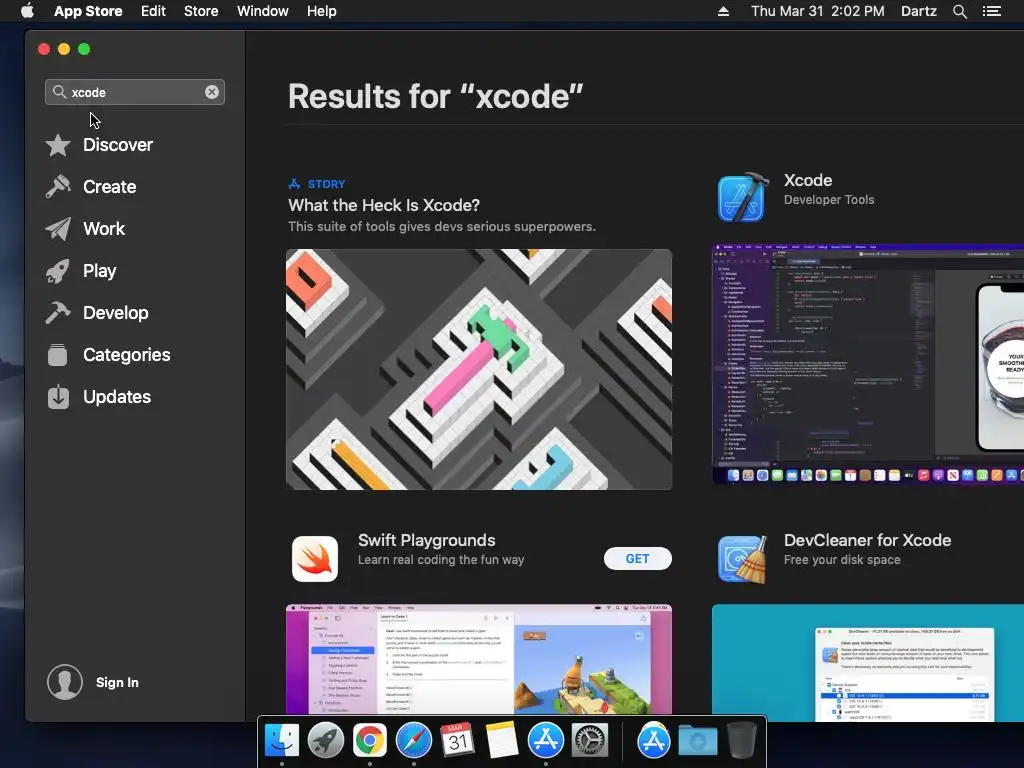Select the Develop hammer icon
The image size is (1024, 768).
pyautogui.click(x=57, y=313)
